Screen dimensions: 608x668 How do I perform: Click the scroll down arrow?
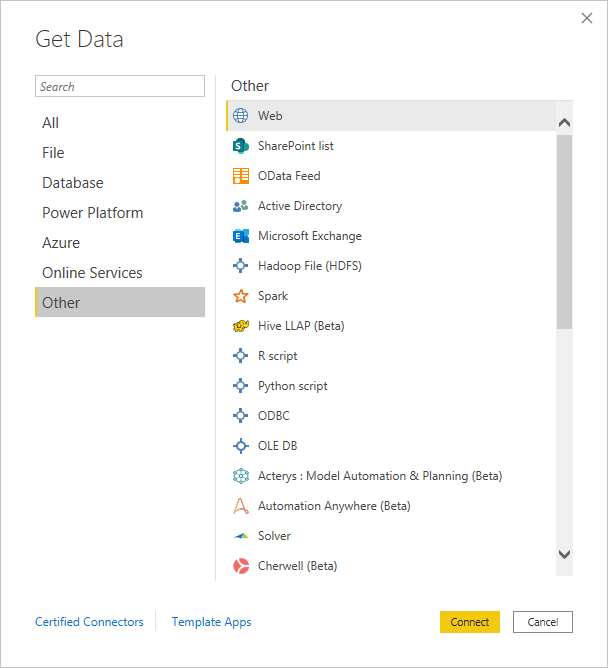click(x=564, y=554)
